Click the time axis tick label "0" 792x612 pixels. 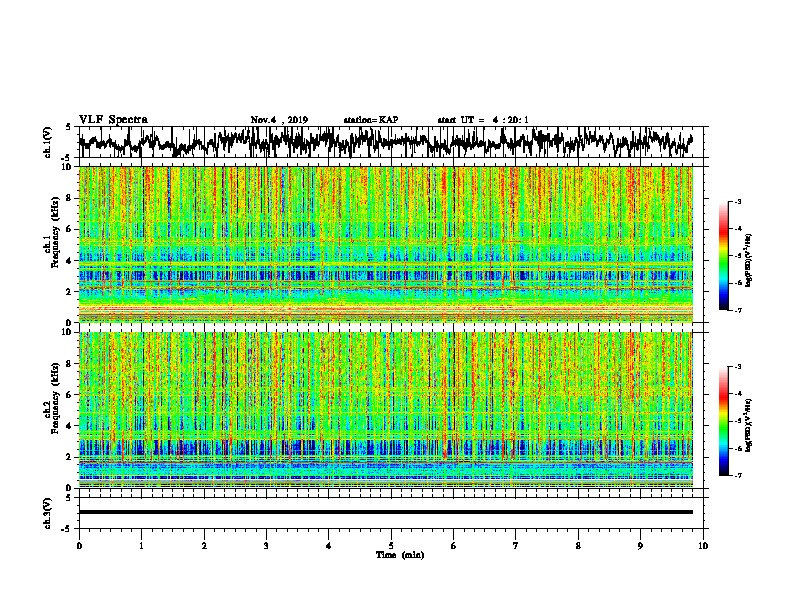[79, 546]
